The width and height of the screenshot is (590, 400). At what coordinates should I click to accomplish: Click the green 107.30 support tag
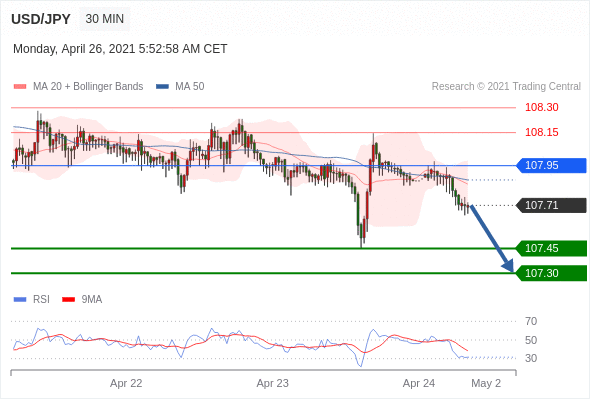coord(551,273)
